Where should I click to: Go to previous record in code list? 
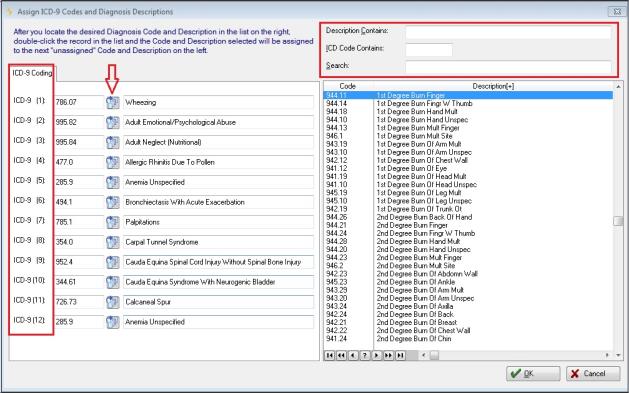(353, 355)
